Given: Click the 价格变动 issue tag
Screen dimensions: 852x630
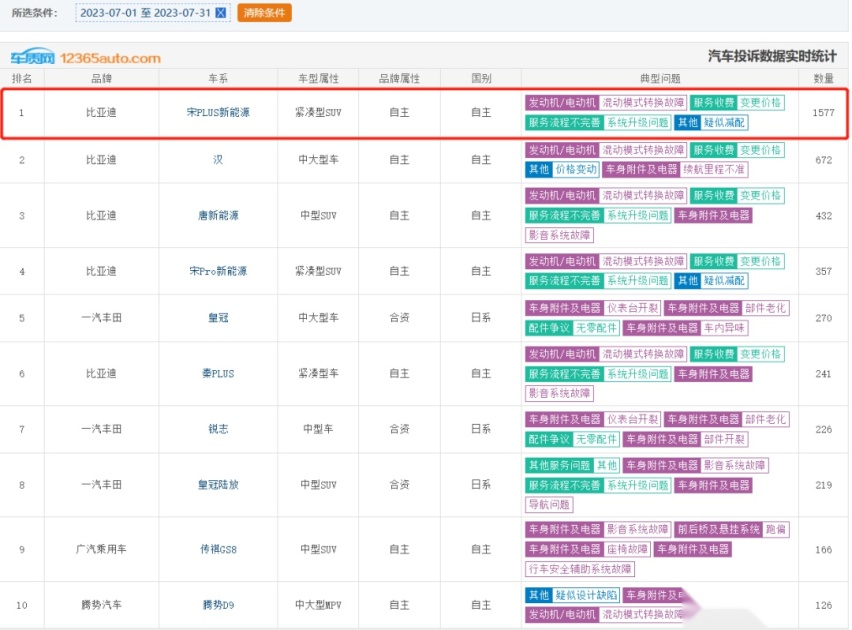Looking at the screenshot, I should click(576, 170).
